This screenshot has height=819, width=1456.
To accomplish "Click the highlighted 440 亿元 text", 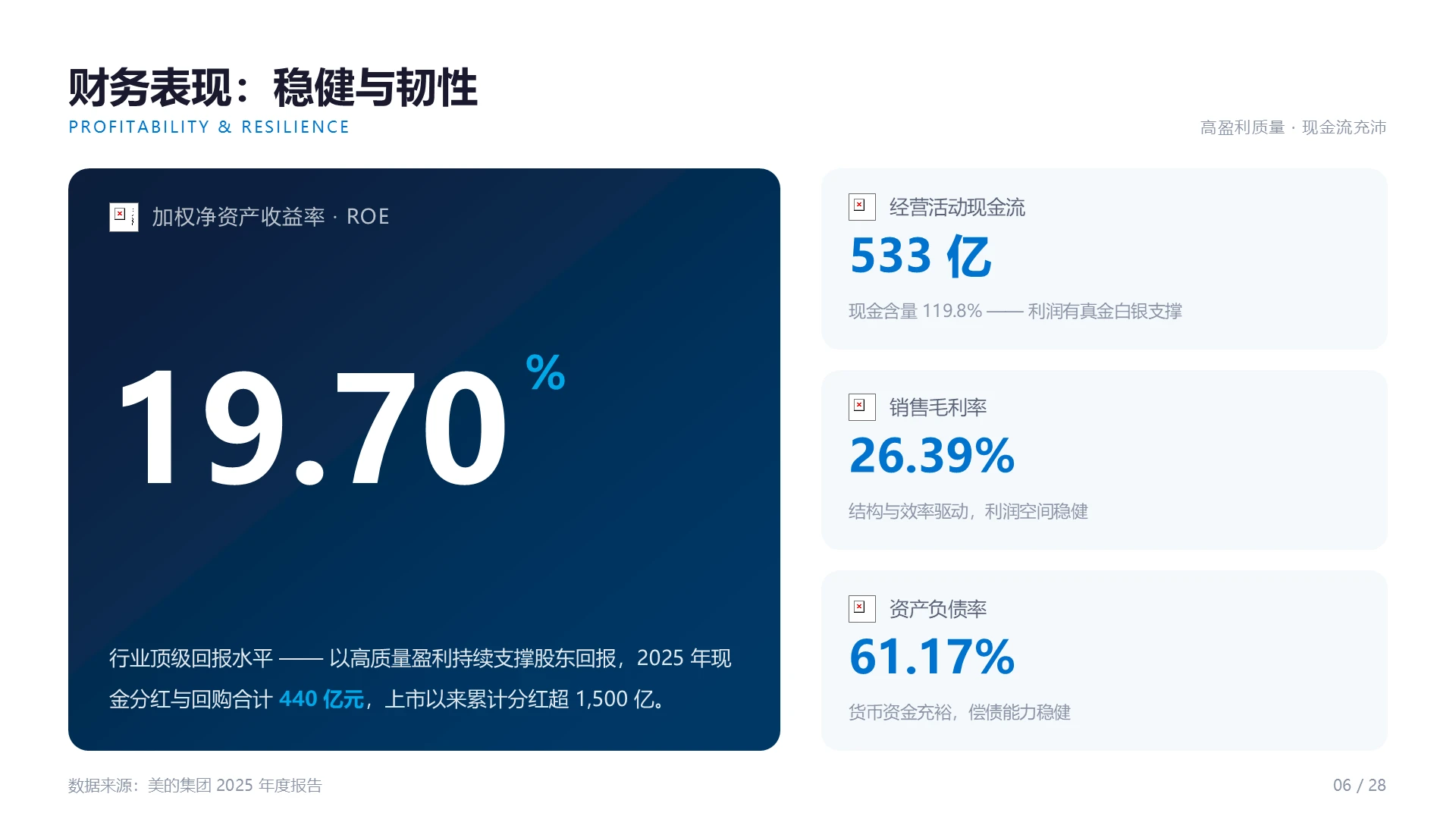I will tap(322, 699).
